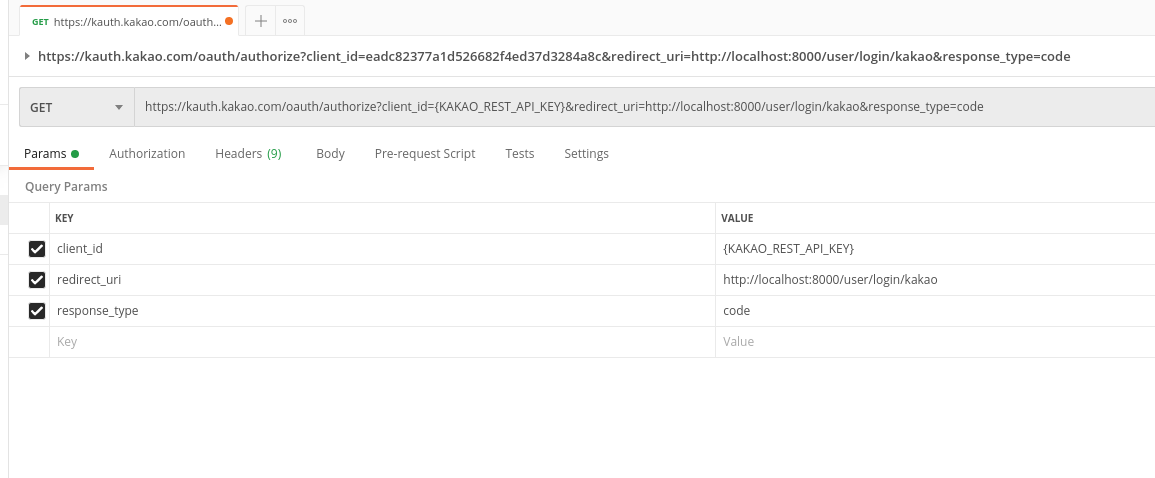Click the orange unsaved dot on tab
This screenshot has width=1155, height=478.
coord(229,21)
